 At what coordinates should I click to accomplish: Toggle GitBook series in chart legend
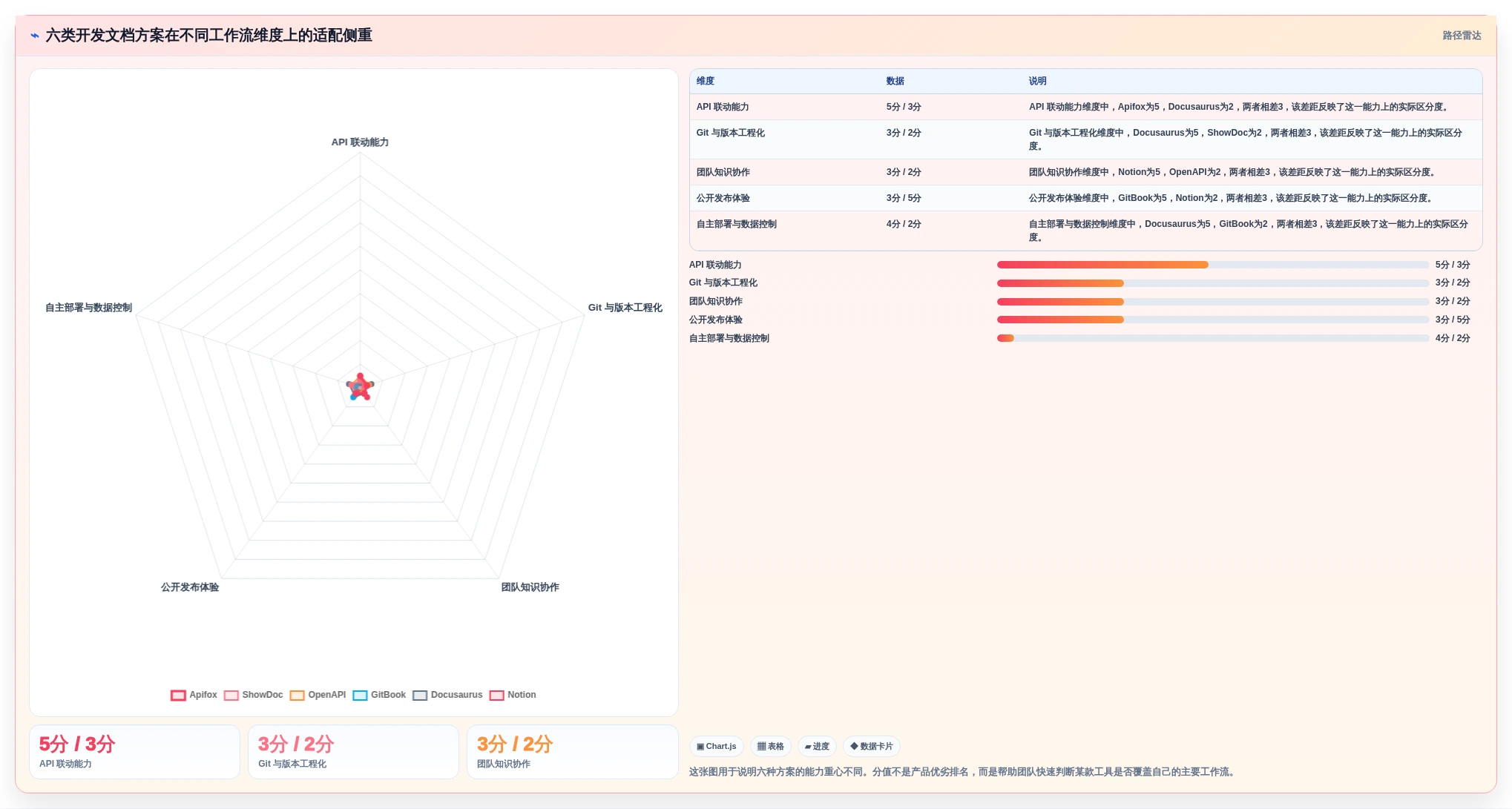click(x=379, y=695)
